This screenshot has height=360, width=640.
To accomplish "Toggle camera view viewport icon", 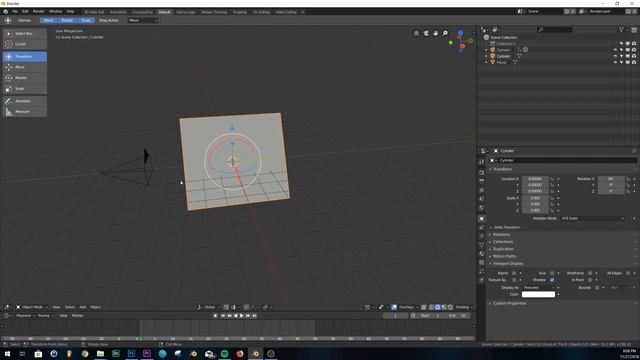I will point(426,33).
